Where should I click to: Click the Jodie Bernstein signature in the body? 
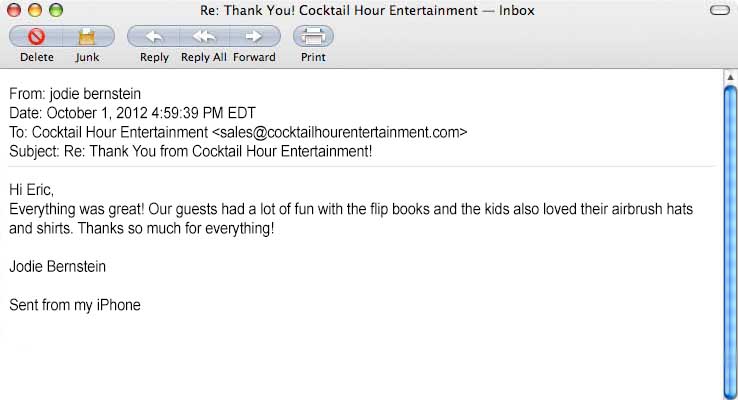(58, 267)
